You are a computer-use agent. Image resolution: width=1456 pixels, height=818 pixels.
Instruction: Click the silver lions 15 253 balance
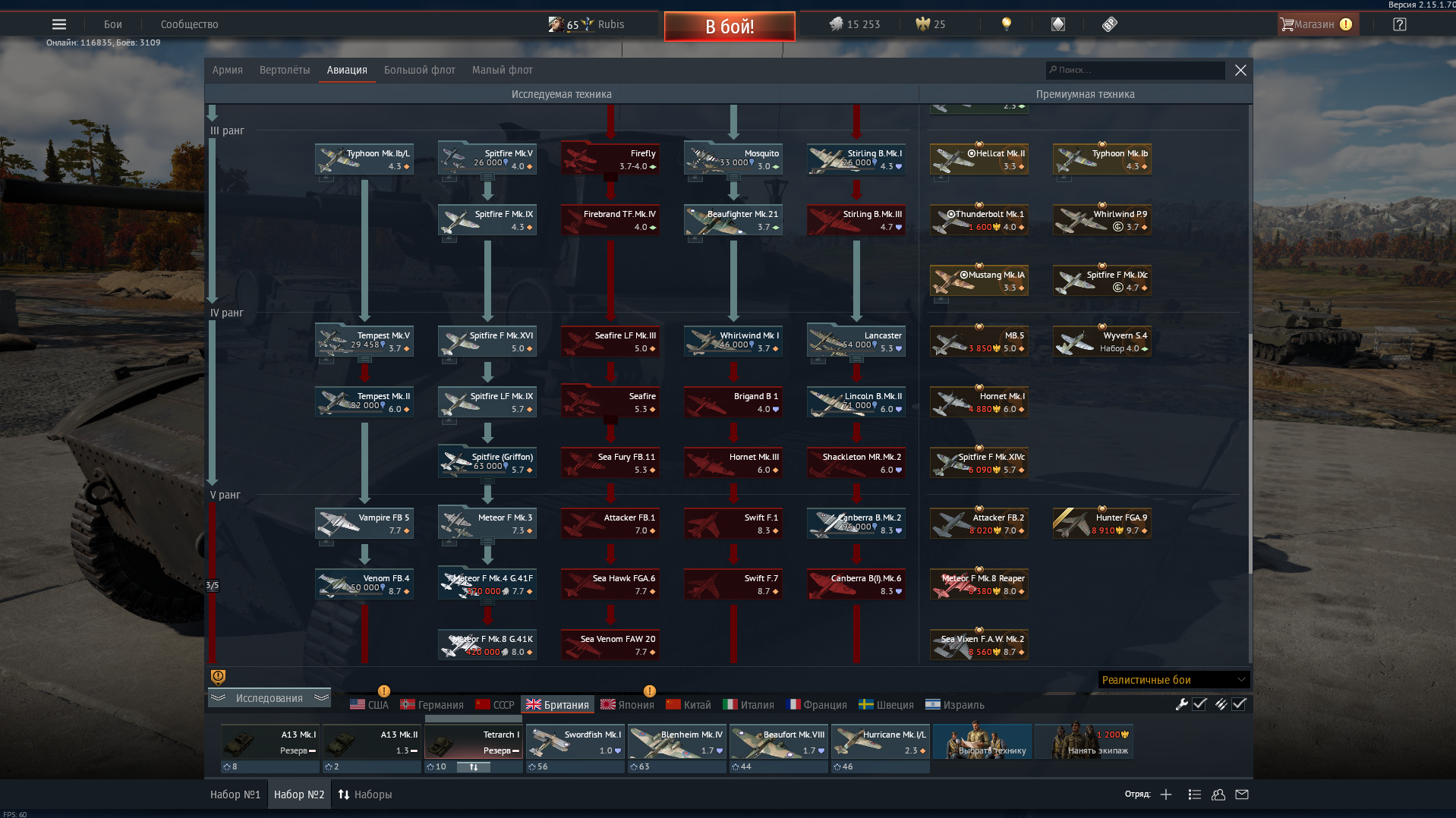pos(854,24)
